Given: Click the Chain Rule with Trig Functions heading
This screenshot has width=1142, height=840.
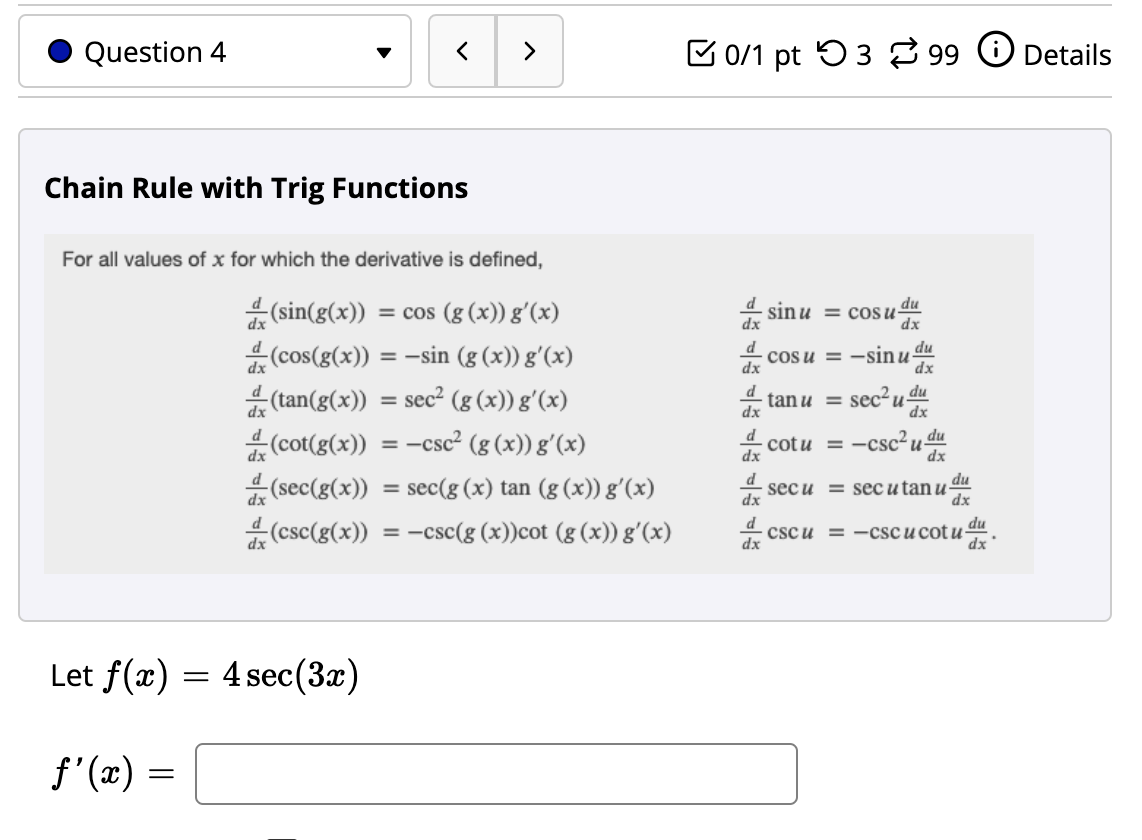Looking at the screenshot, I should [254, 188].
